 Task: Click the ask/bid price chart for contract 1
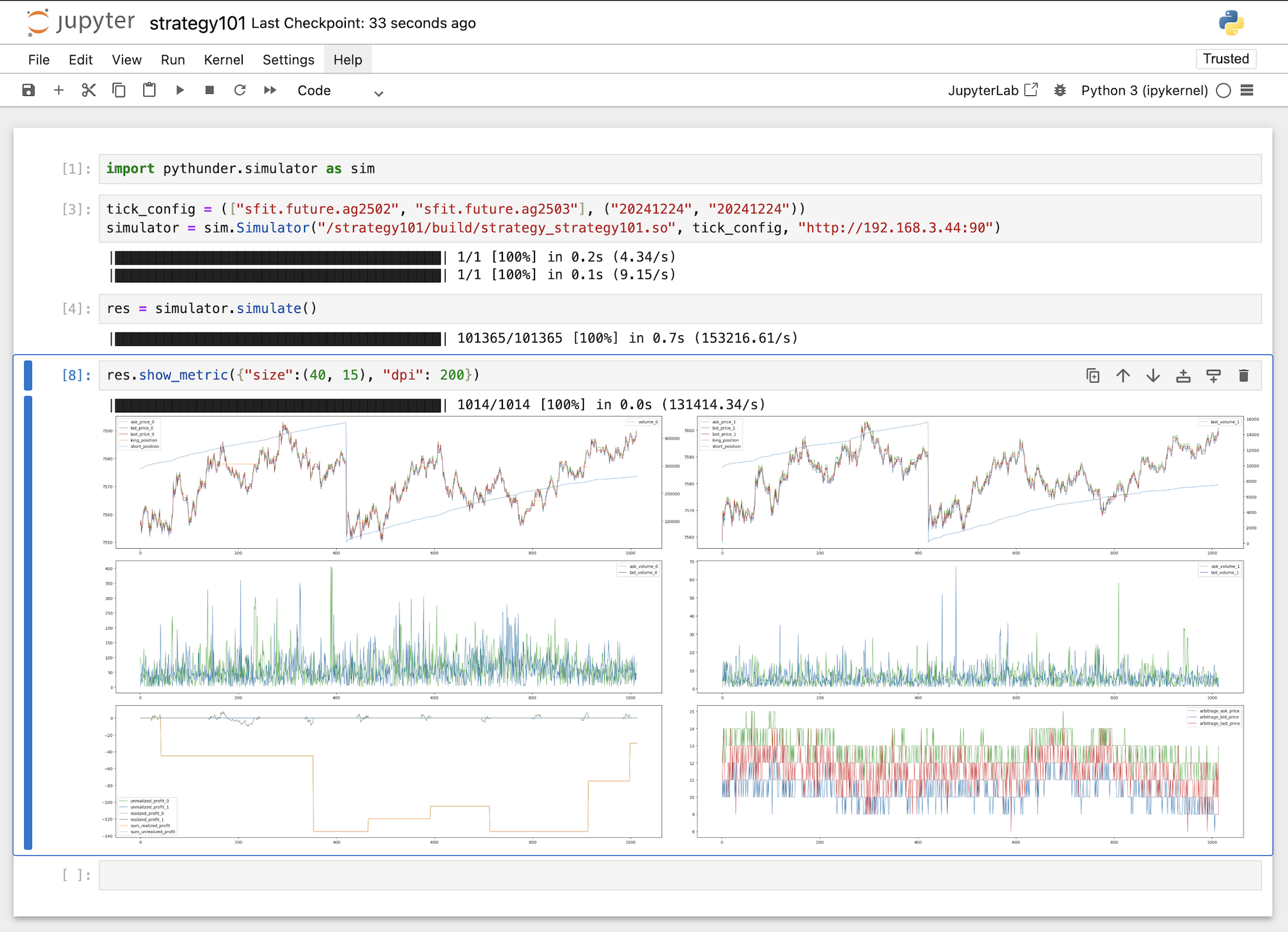point(970,482)
